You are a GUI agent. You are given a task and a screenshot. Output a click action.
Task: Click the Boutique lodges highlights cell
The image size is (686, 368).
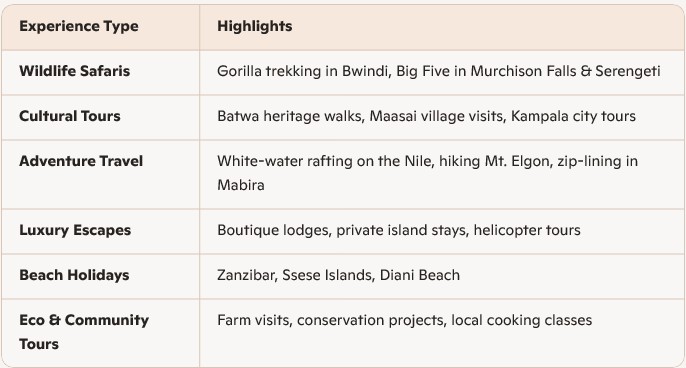[x=442, y=231]
